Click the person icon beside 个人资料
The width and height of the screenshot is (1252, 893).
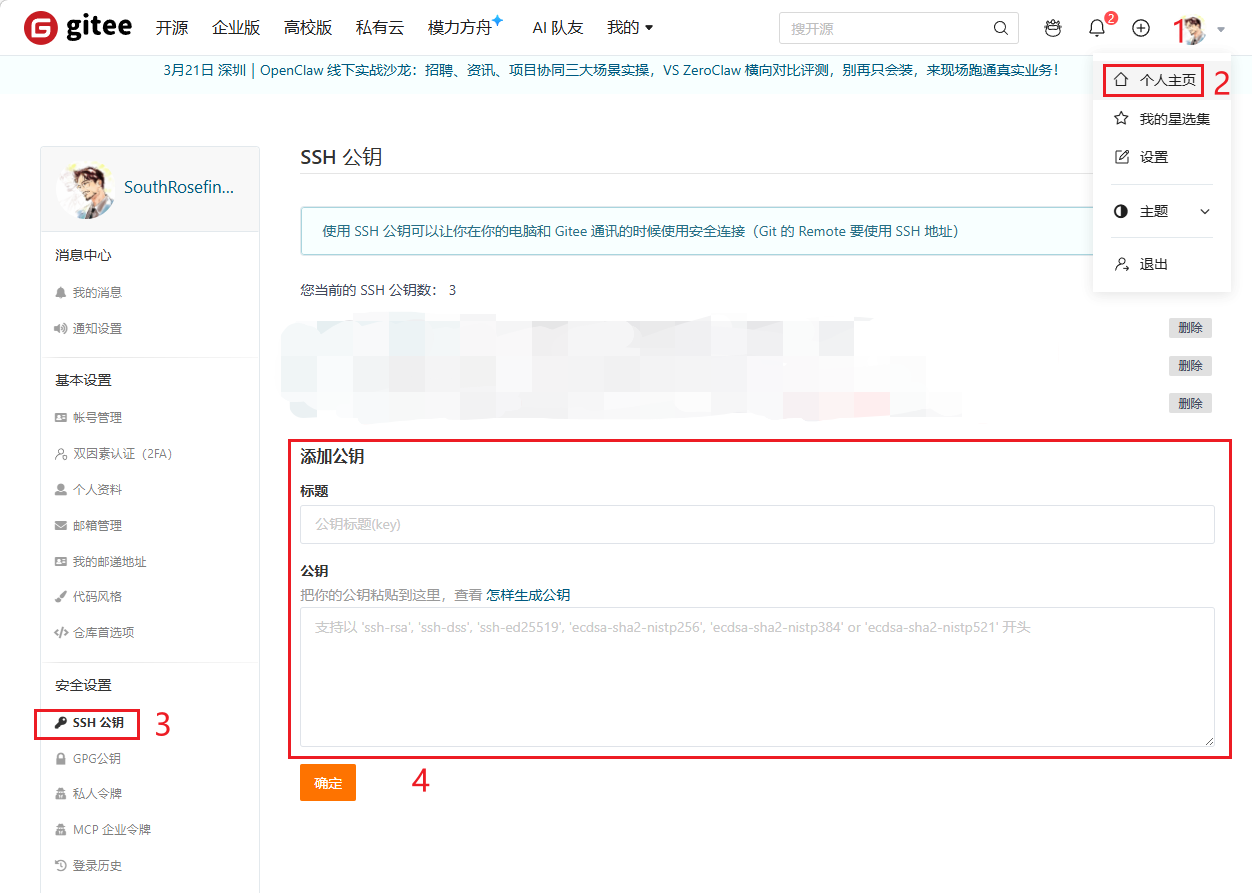61,490
